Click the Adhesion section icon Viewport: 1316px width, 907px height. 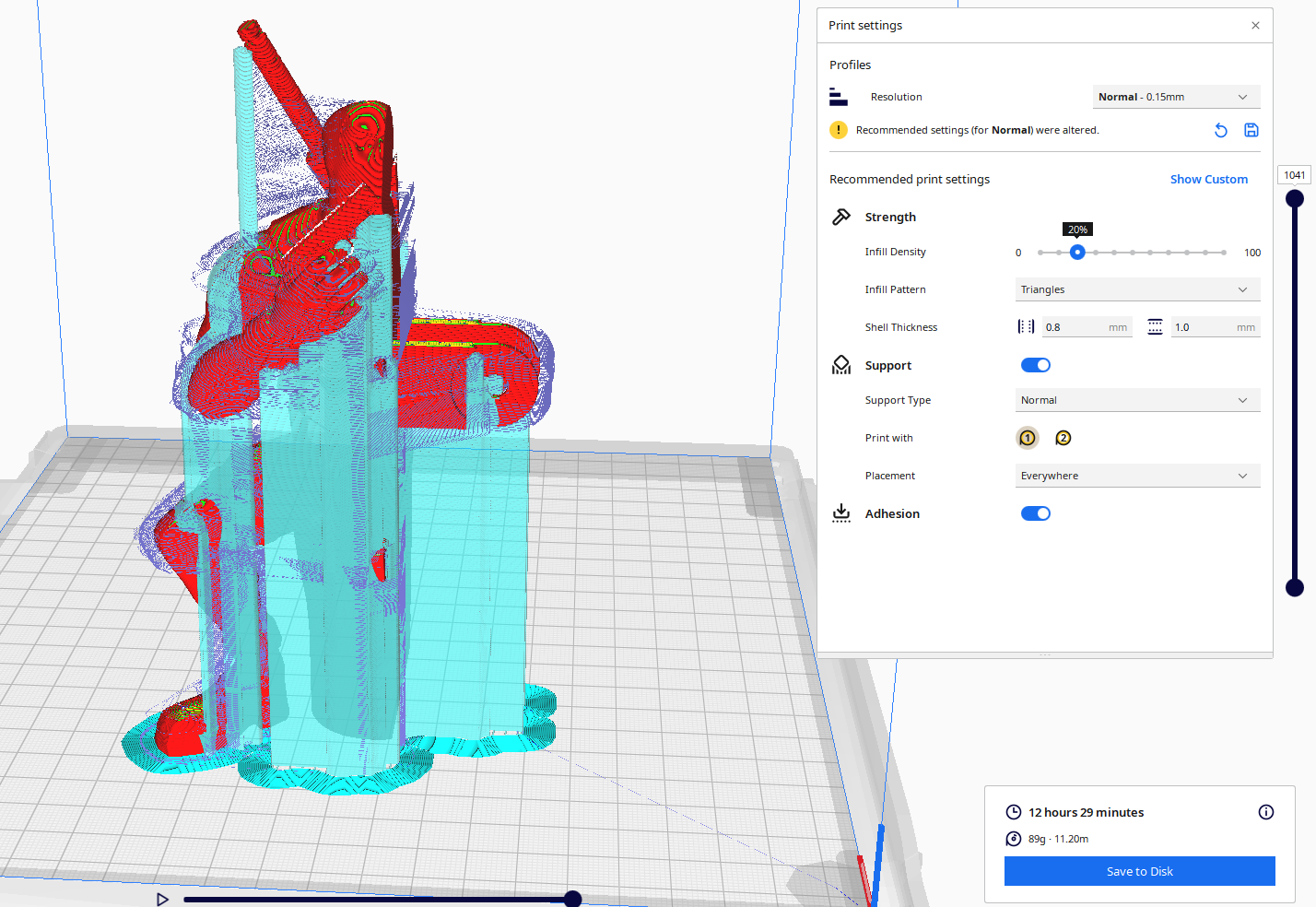click(840, 513)
